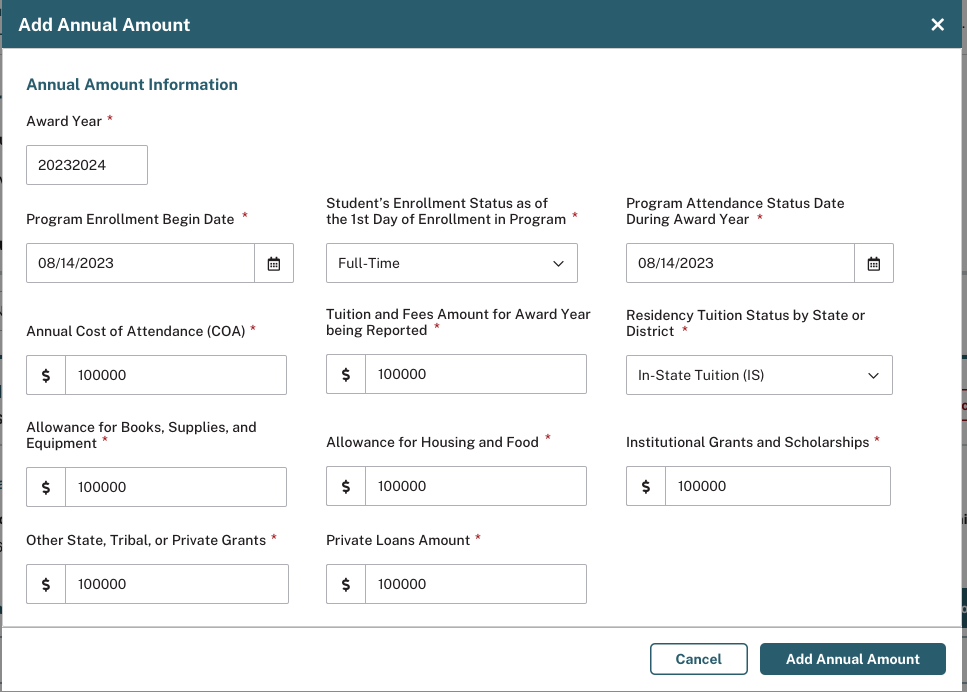
Task: Select Other State, Tribal, or Private Grants field
Action: [177, 584]
